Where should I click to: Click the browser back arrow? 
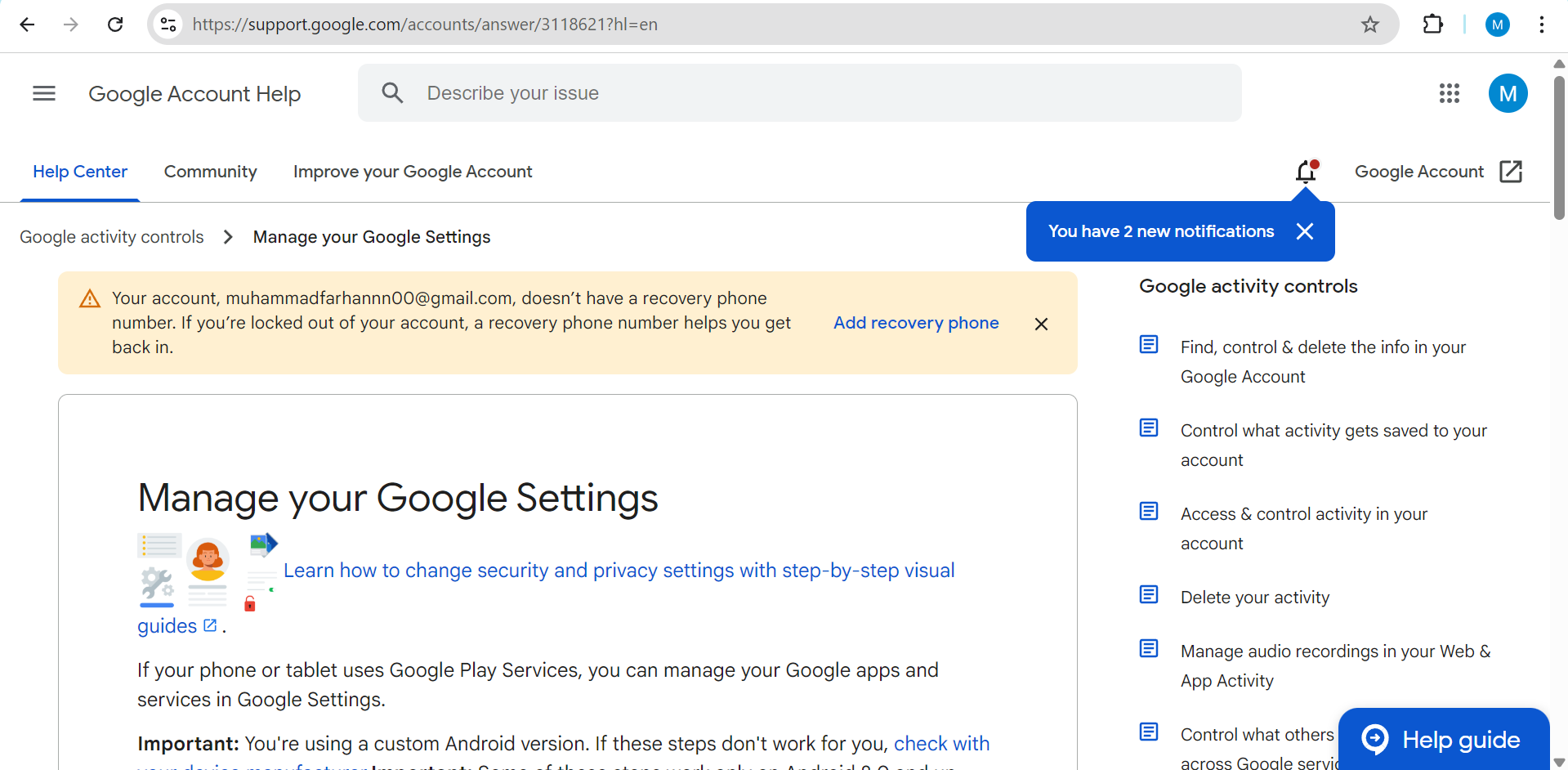[27, 25]
